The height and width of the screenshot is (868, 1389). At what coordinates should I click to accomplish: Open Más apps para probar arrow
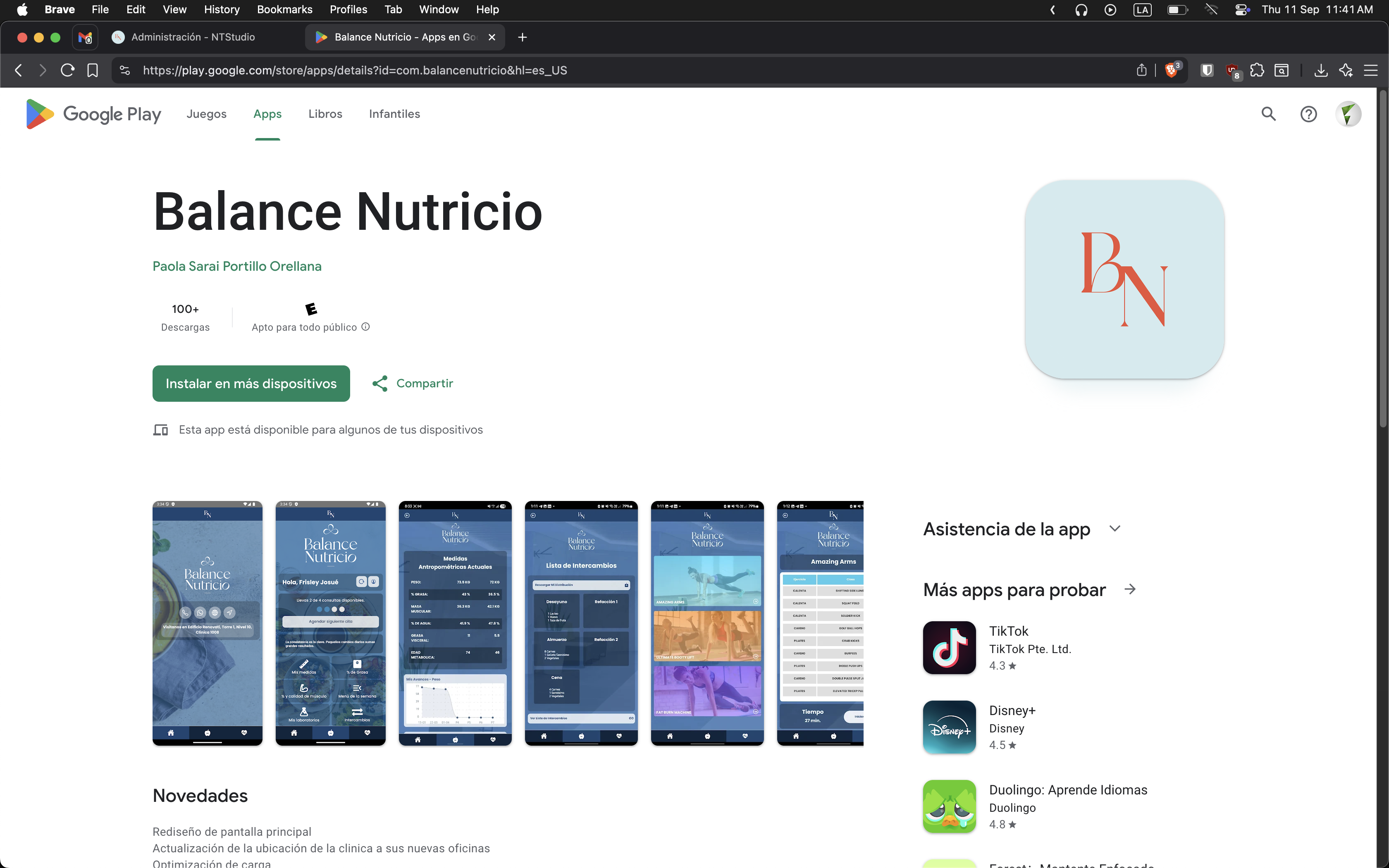(1129, 589)
